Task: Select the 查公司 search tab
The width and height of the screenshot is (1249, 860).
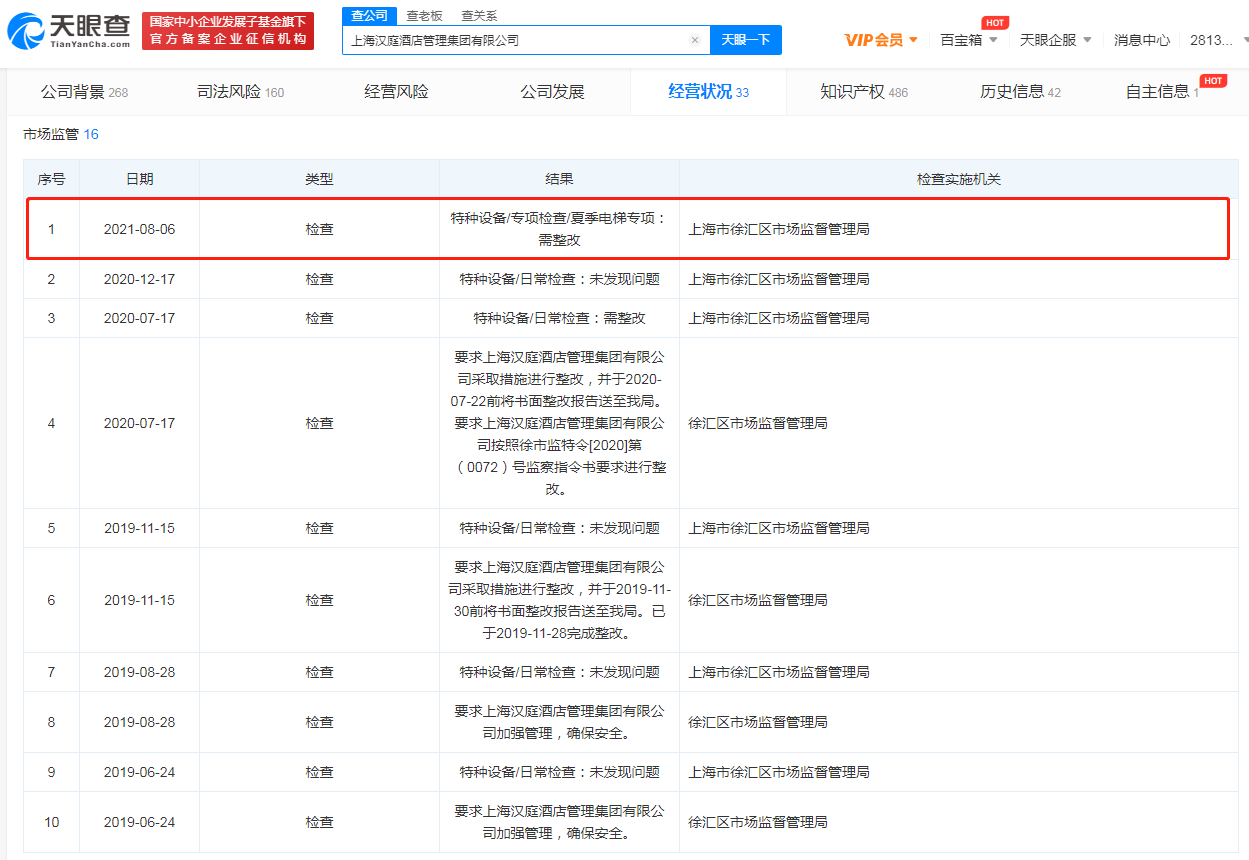Action: point(369,16)
